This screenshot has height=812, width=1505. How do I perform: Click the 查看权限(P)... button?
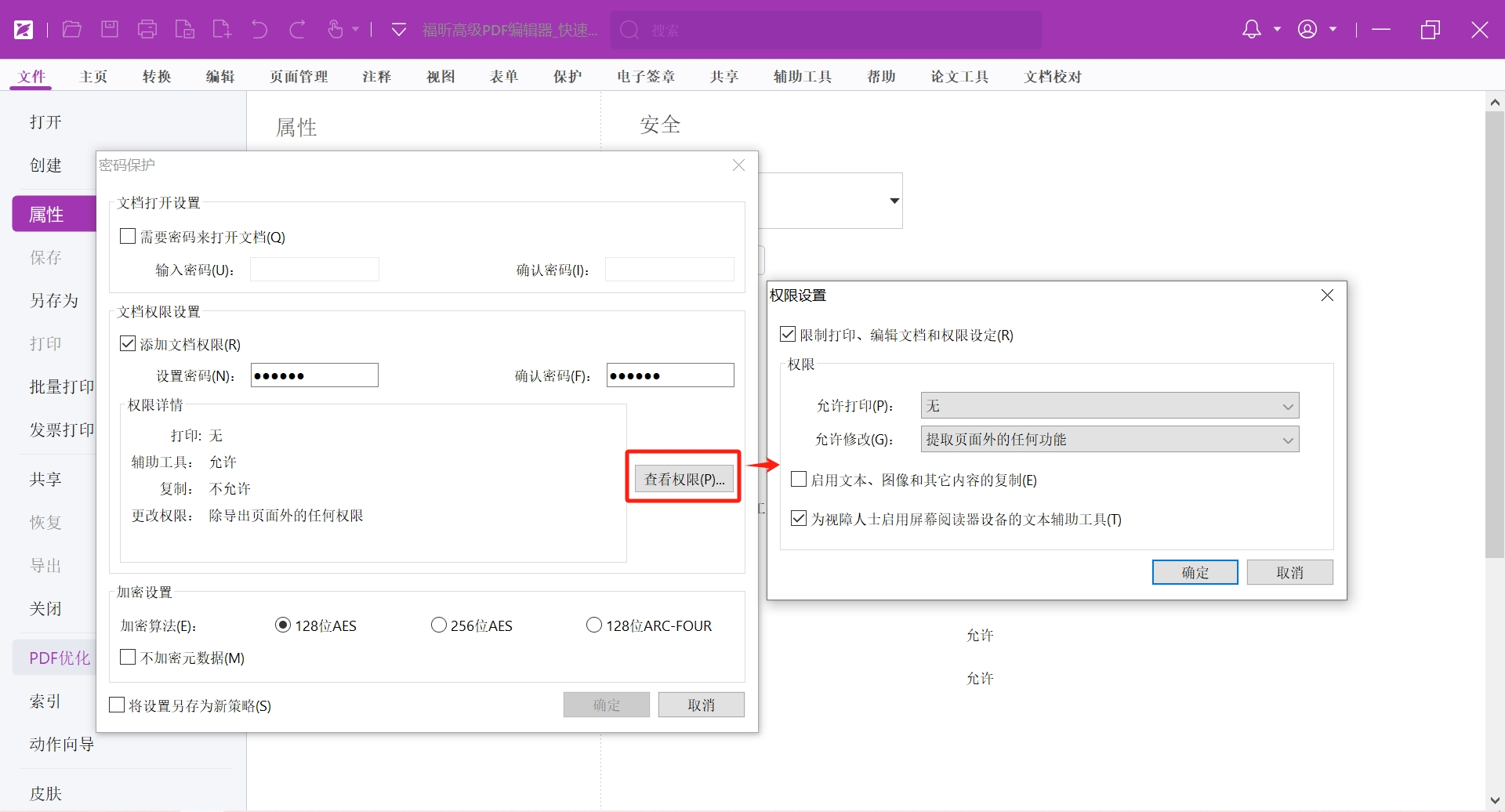tap(684, 480)
